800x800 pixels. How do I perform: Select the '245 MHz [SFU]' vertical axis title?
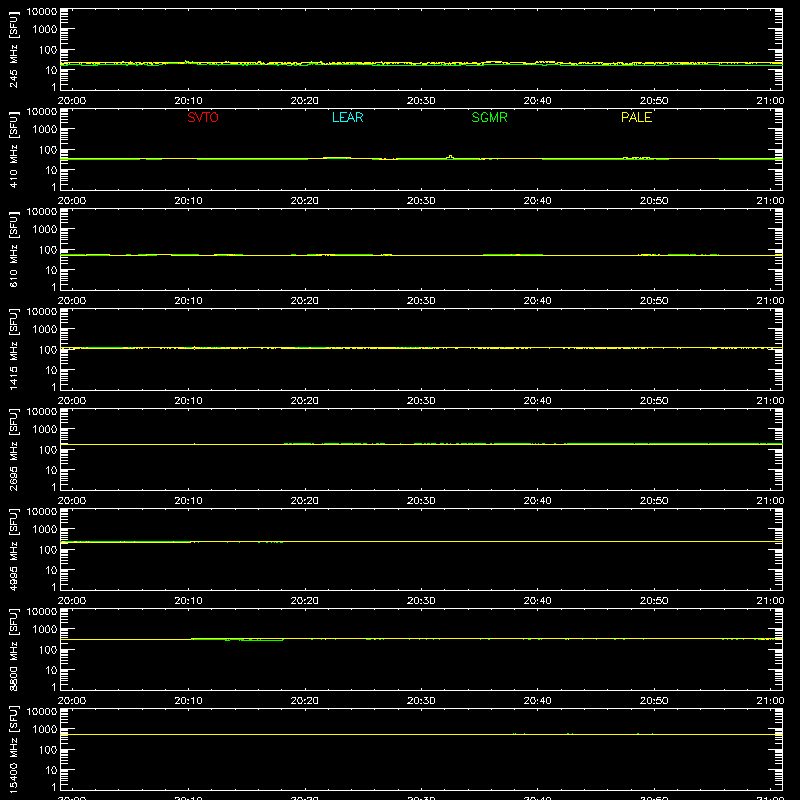tap(13, 49)
